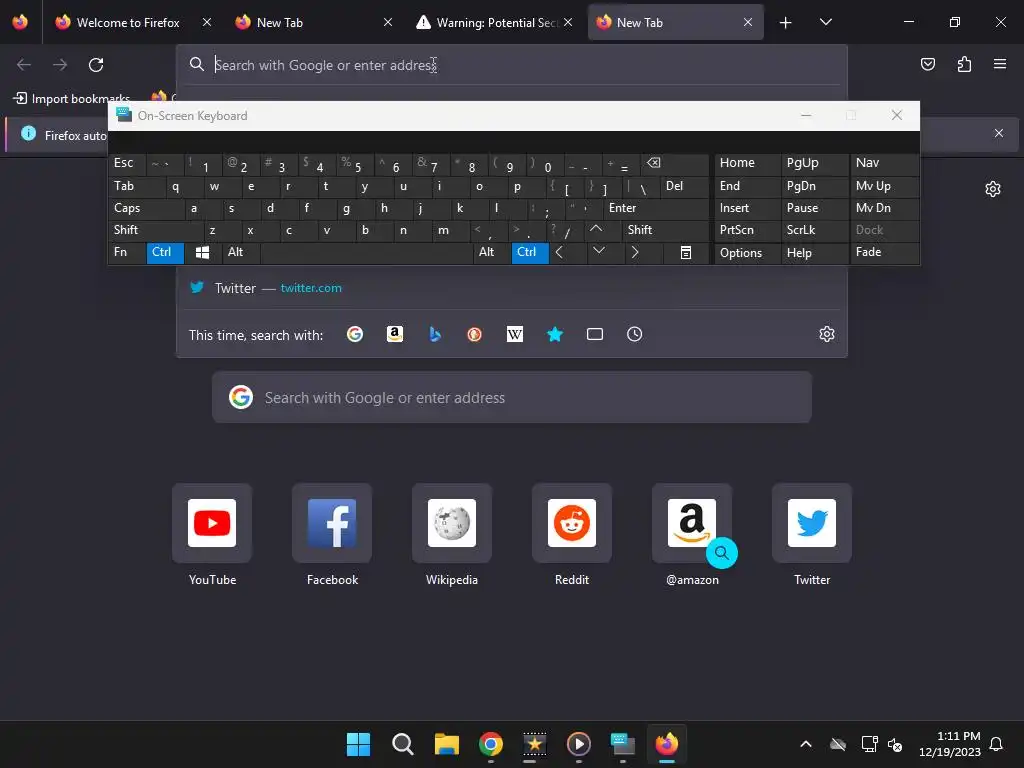1024x768 pixels.
Task: Toggle the left Shift key
Action: click(156, 230)
